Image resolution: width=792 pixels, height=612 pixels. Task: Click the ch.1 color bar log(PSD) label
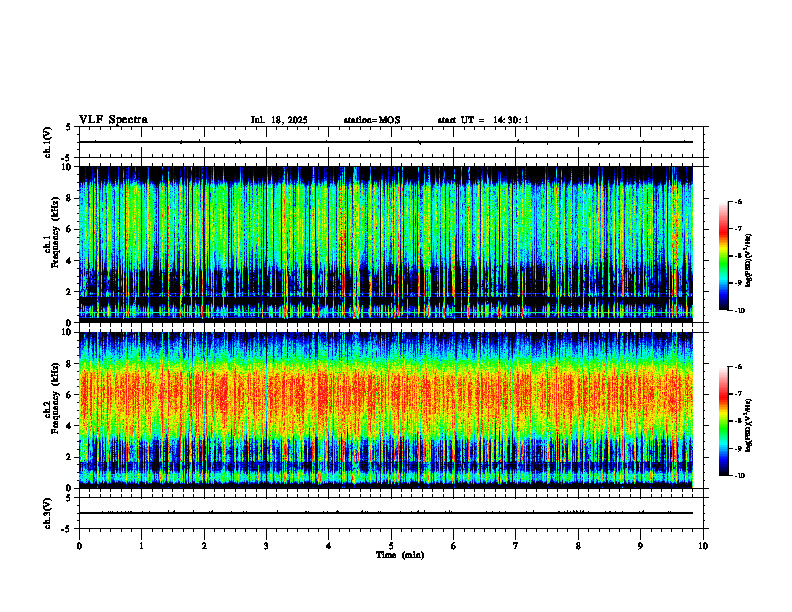click(x=749, y=261)
